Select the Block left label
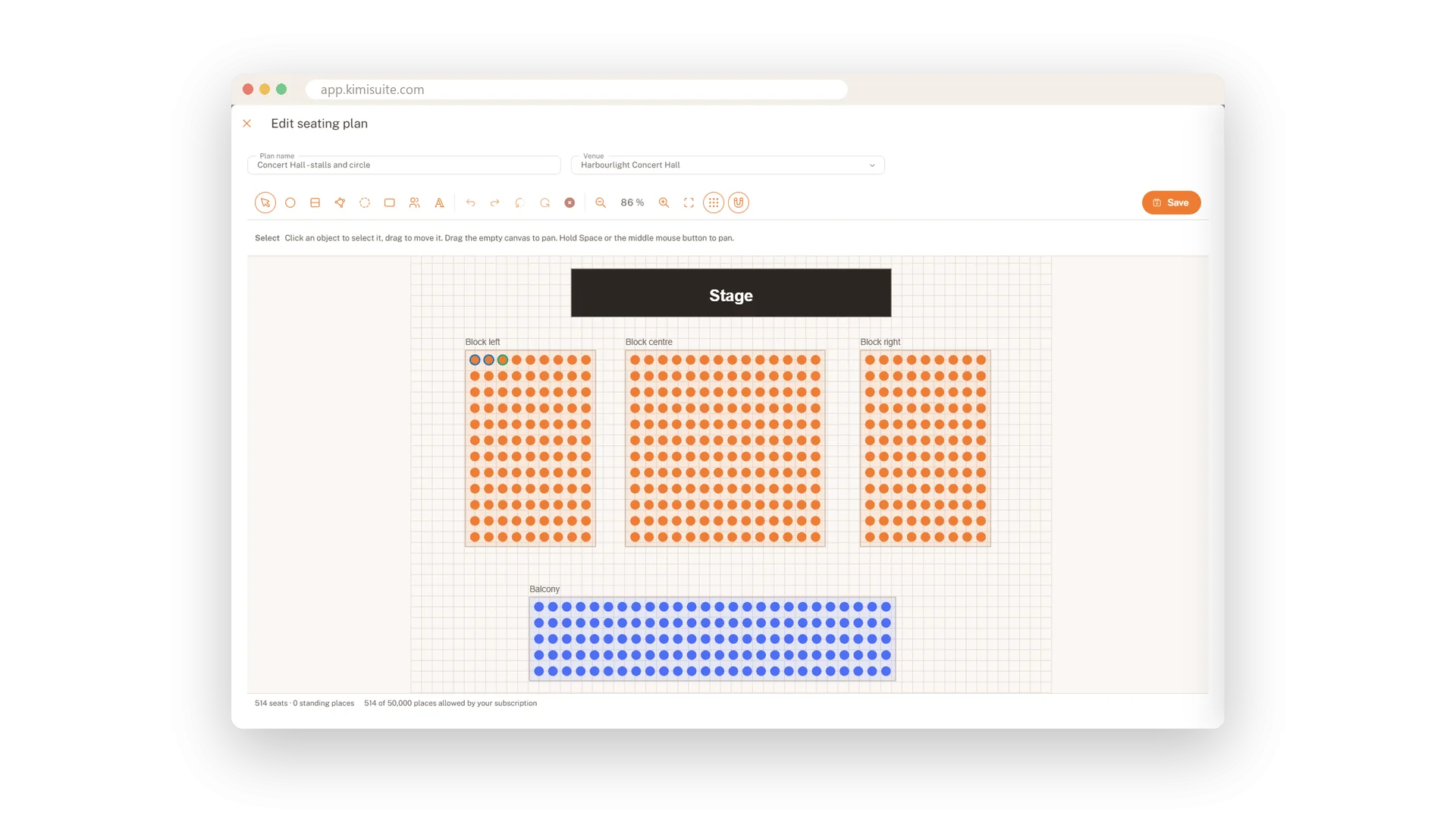 (482, 342)
